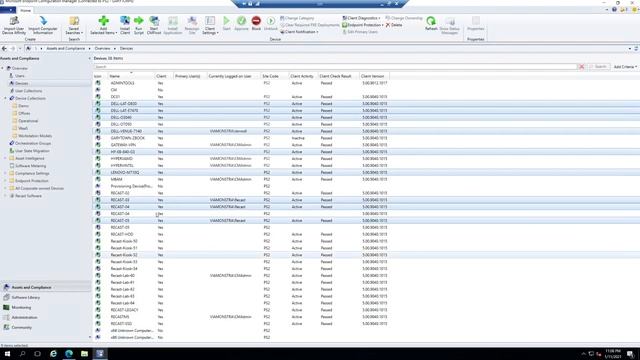Select User State Migration node
The image size is (640, 360).
point(32,151)
